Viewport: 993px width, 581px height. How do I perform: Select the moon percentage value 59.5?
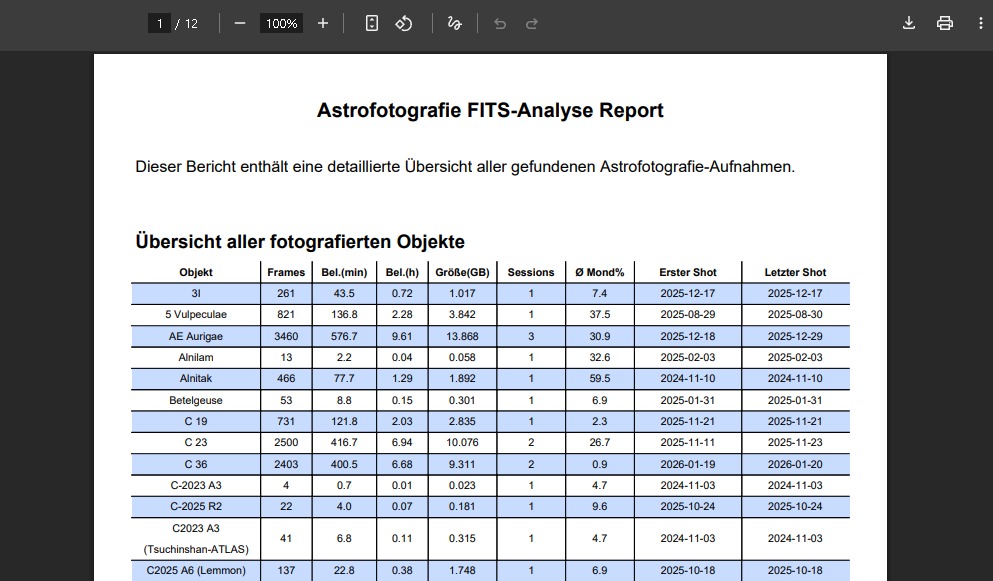[600, 379]
